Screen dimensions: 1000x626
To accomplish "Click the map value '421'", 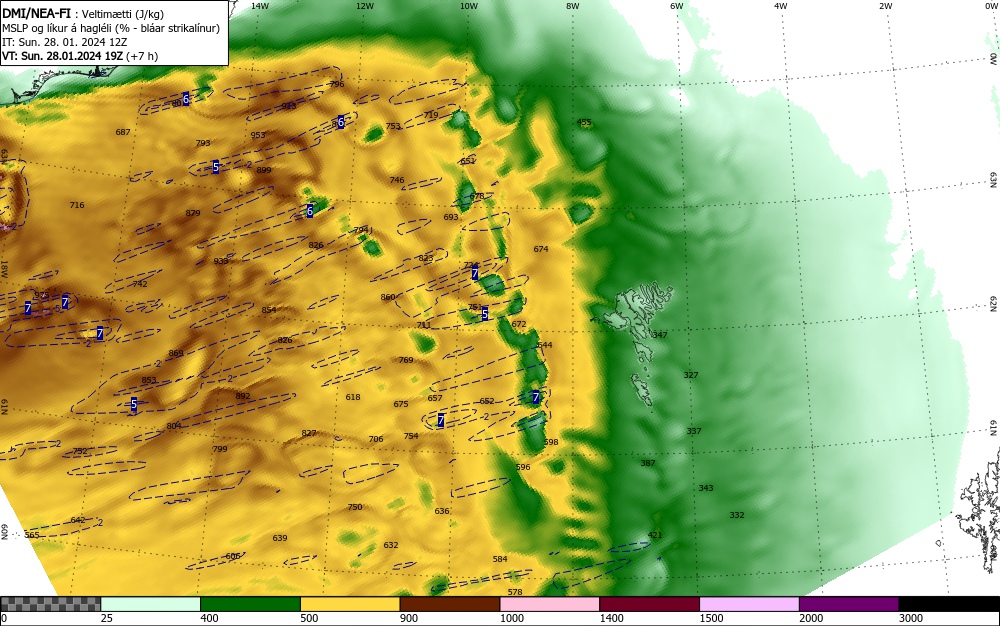I will pos(655,535).
